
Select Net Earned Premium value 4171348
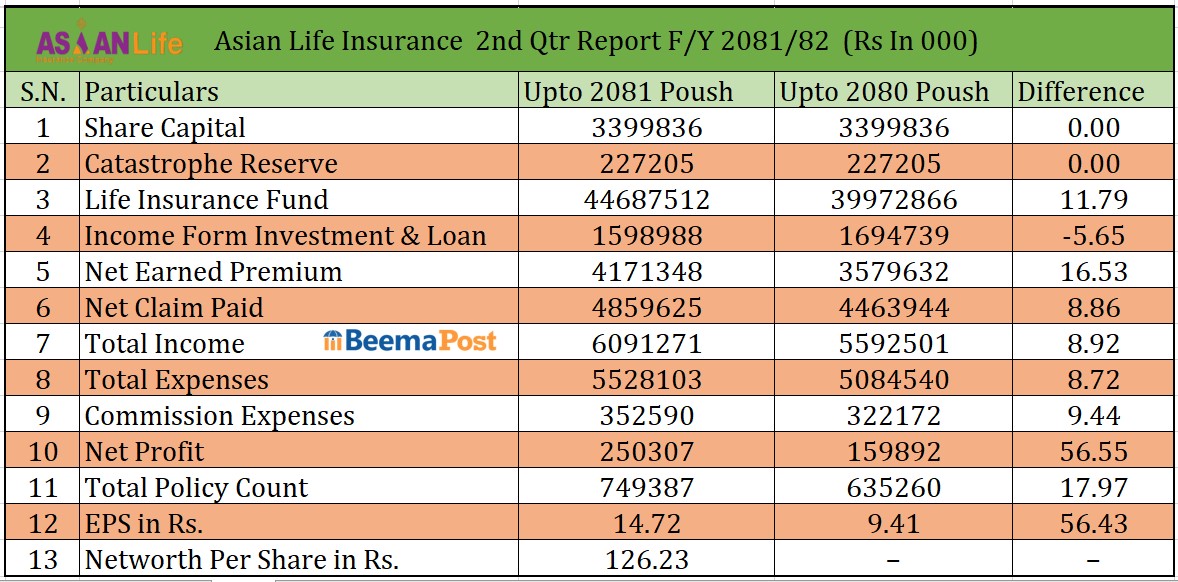(x=647, y=272)
